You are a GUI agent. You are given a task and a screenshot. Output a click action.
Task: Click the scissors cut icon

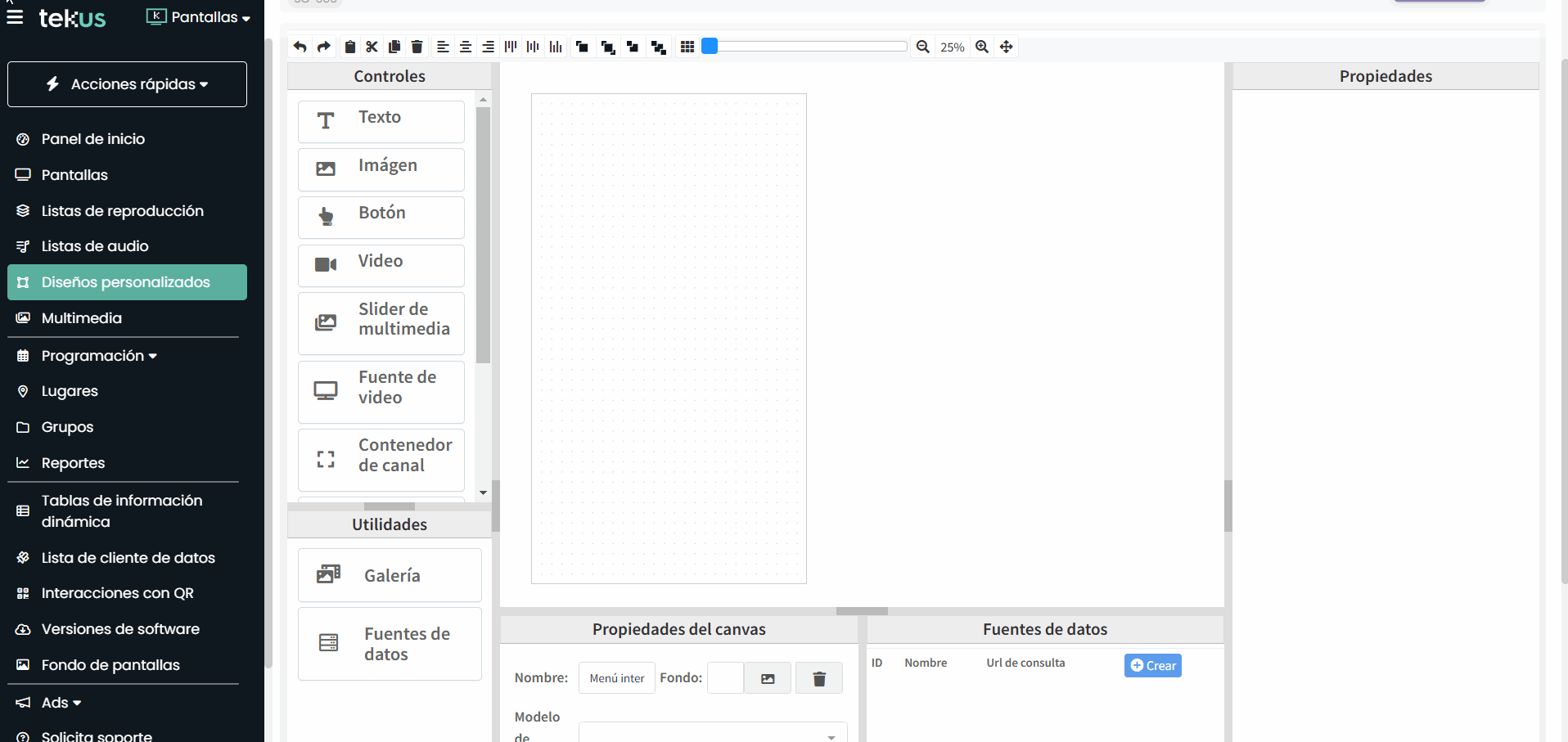372,47
